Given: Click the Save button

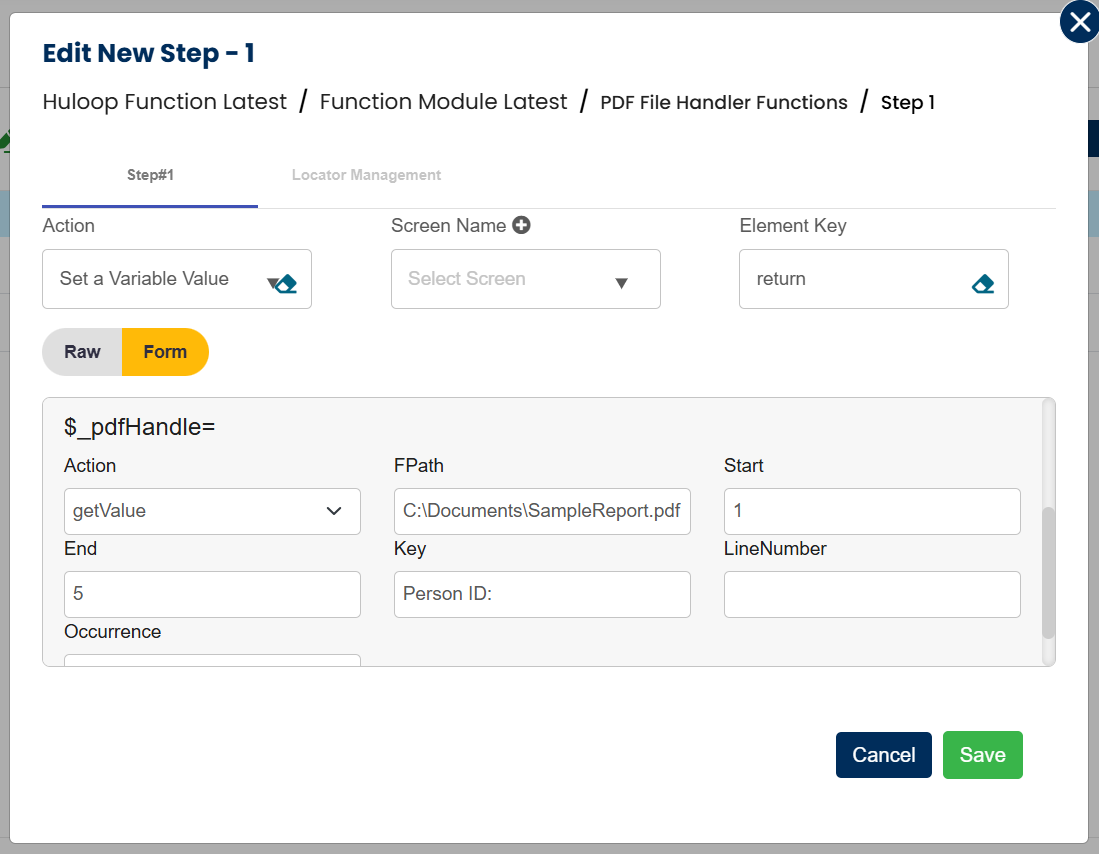Looking at the screenshot, I should [983, 755].
